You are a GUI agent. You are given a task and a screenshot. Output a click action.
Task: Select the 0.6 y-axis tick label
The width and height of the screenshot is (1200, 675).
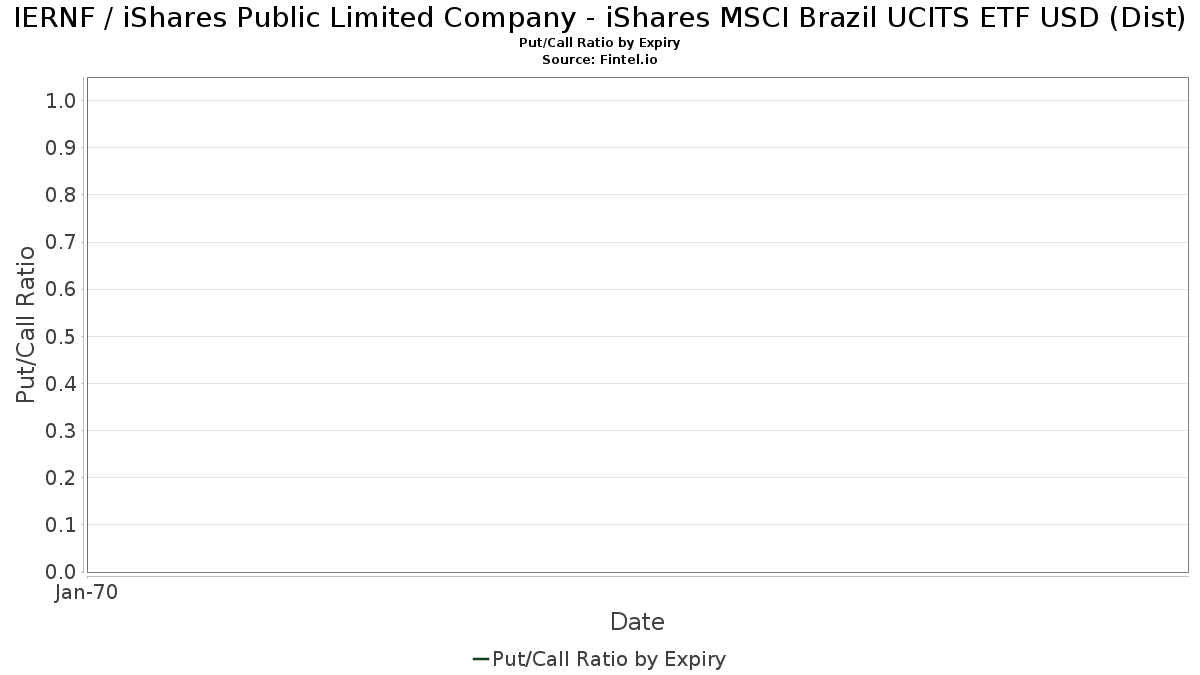tap(61, 289)
